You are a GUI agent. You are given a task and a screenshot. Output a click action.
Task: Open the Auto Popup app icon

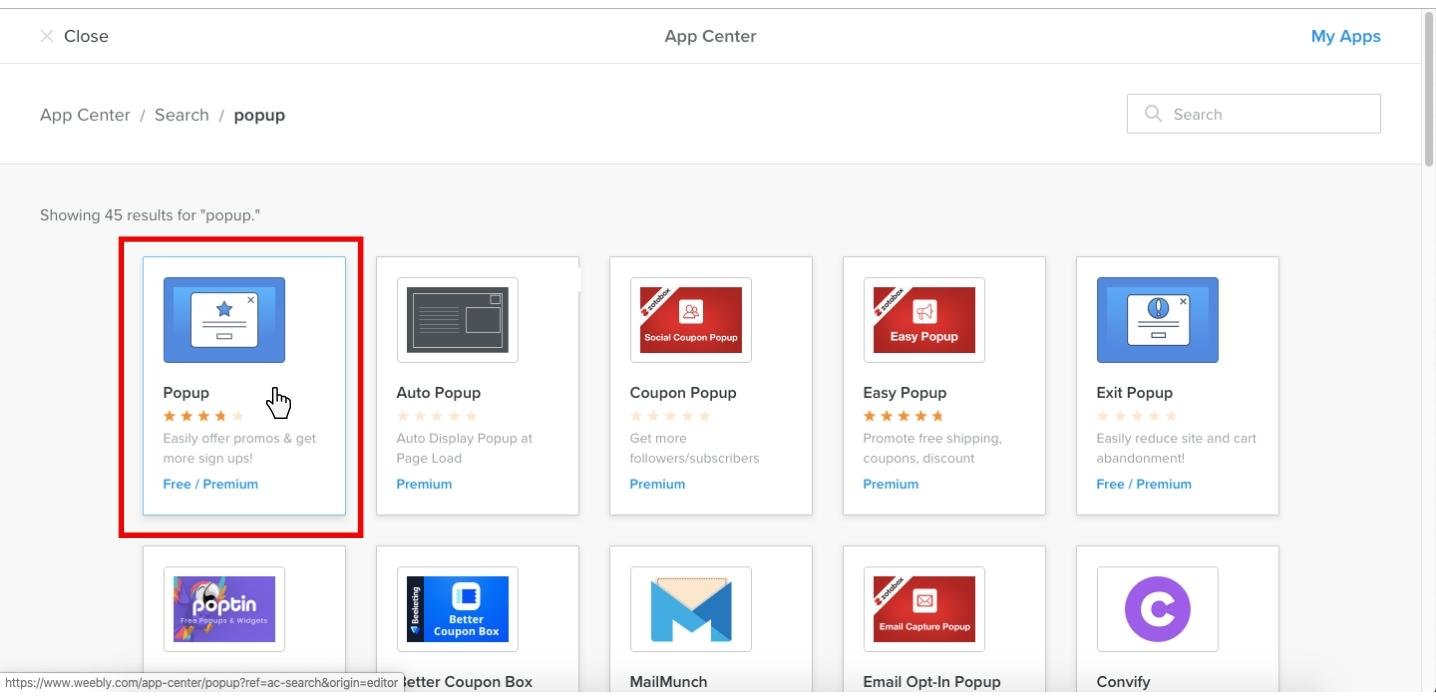click(457, 320)
